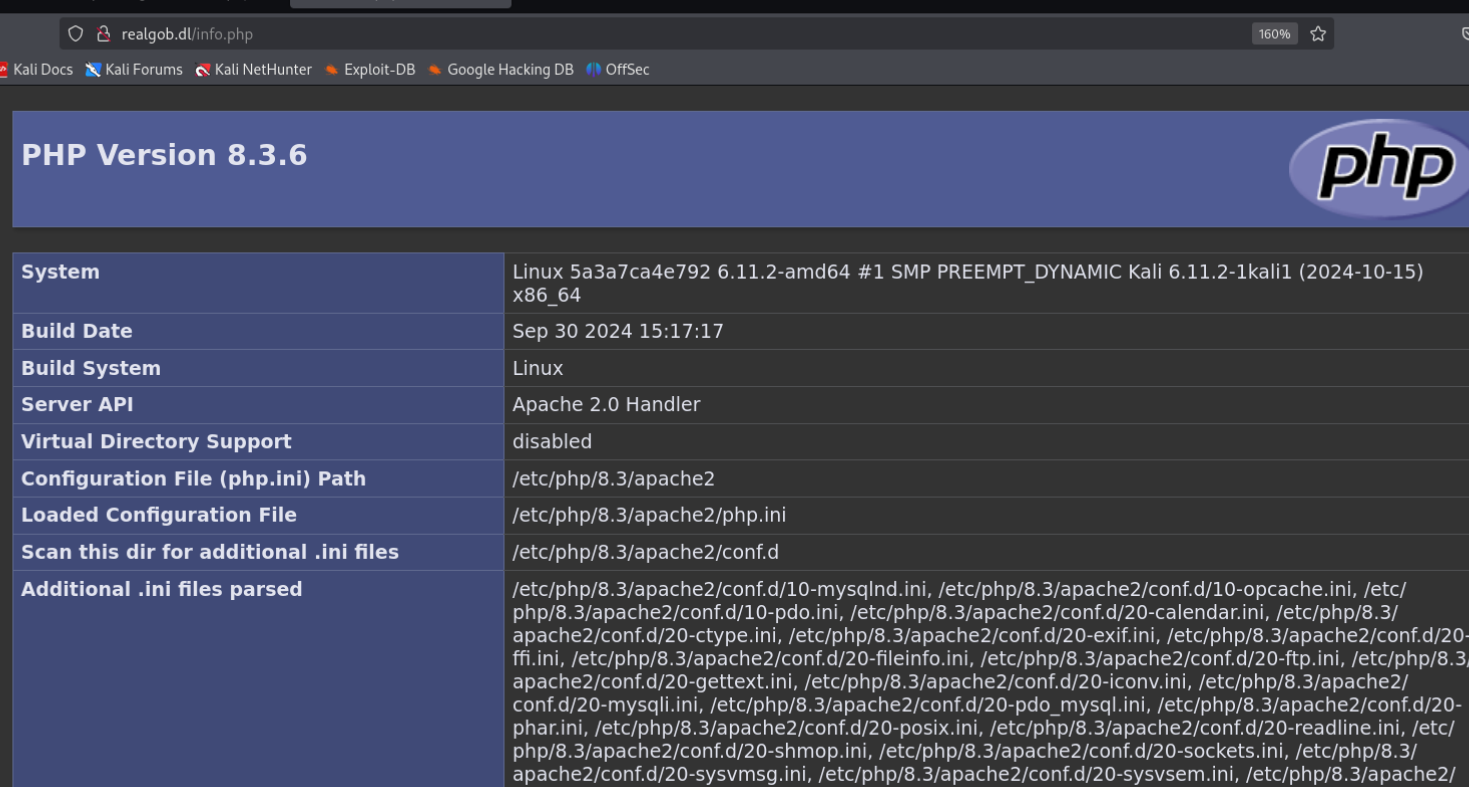Click the Scan this dir label

coord(210,552)
